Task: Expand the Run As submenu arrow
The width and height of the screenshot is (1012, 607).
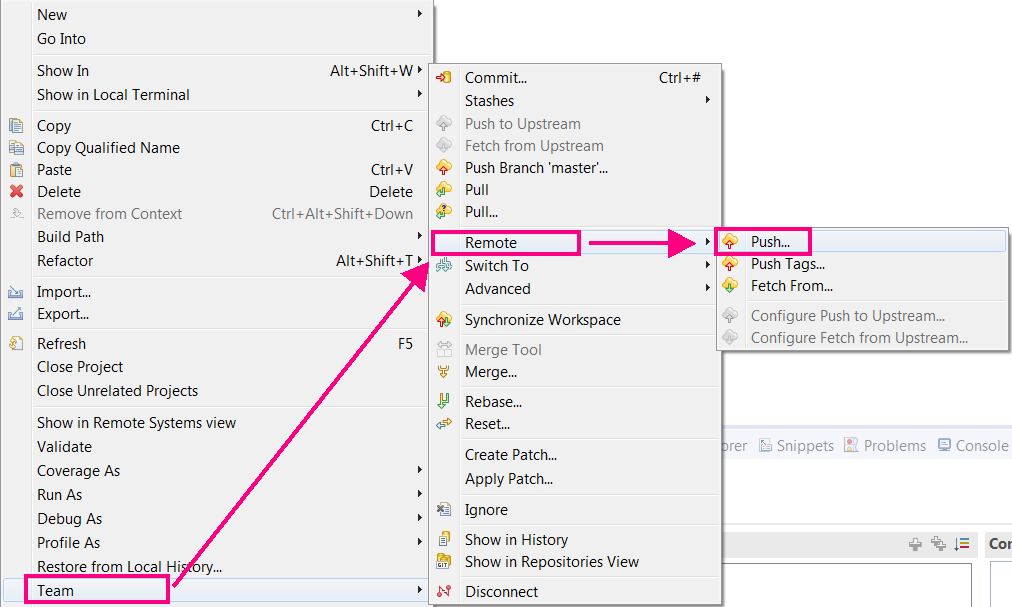Action: pos(420,493)
